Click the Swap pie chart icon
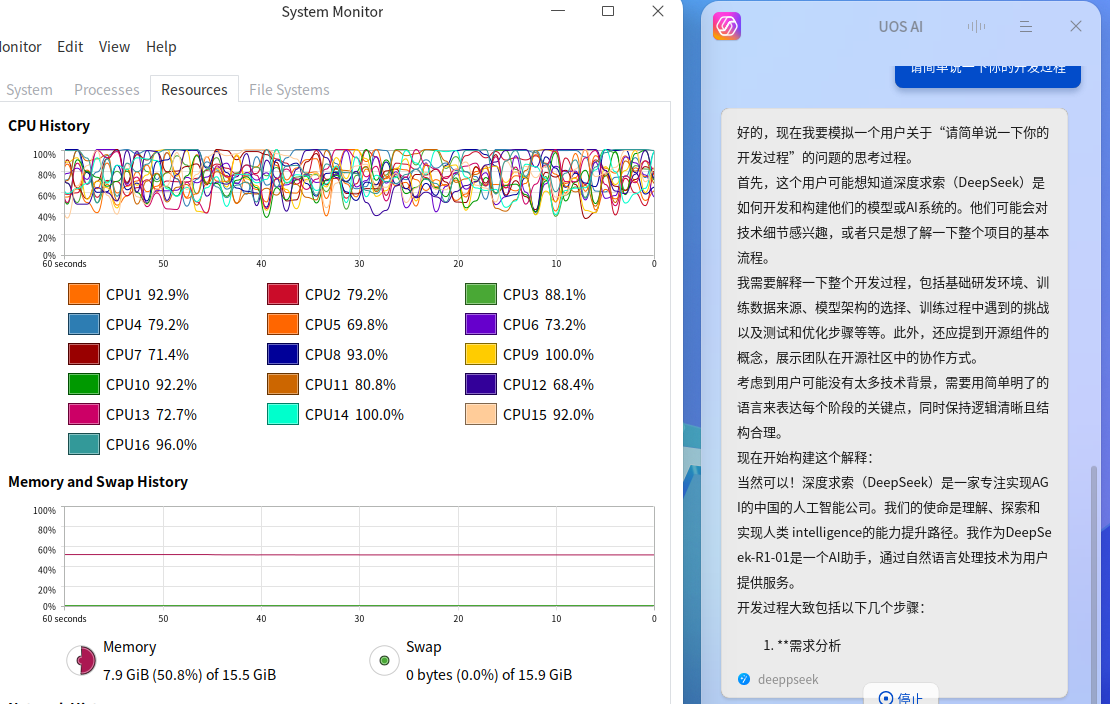This screenshot has width=1110, height=704. (x=384, y=660)
